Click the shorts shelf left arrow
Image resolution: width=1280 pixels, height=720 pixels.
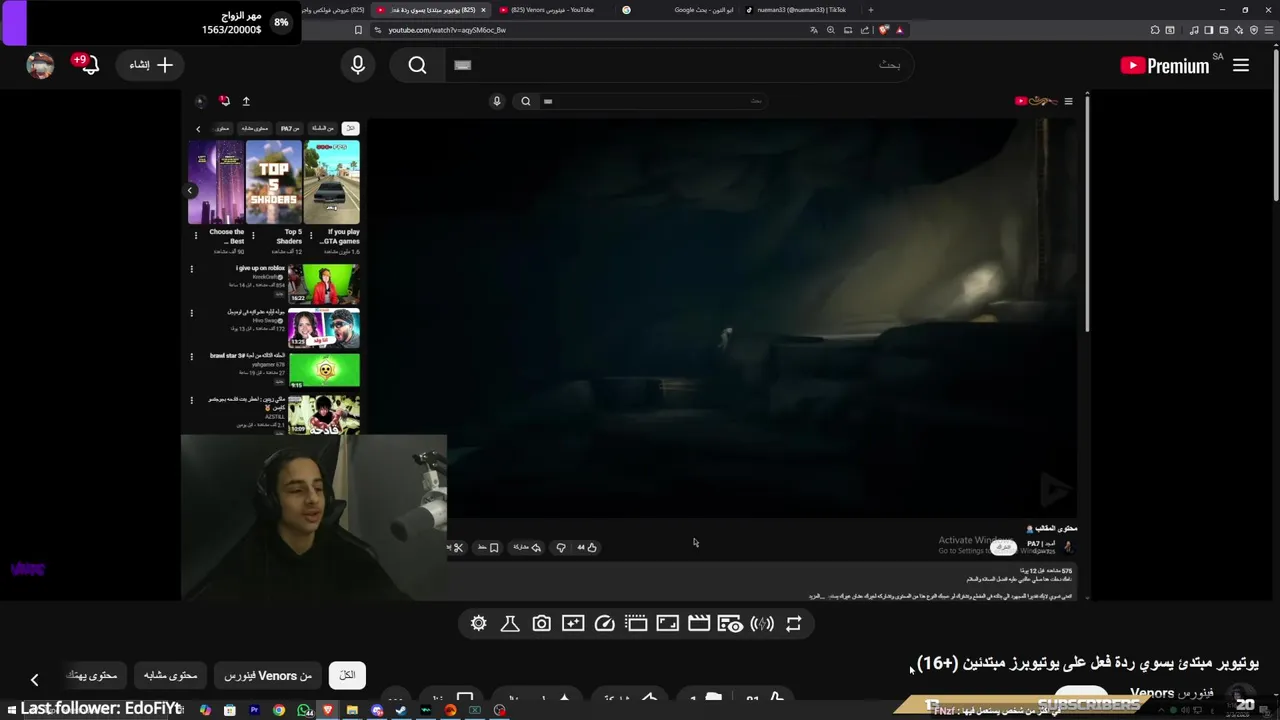coord(190,190)
